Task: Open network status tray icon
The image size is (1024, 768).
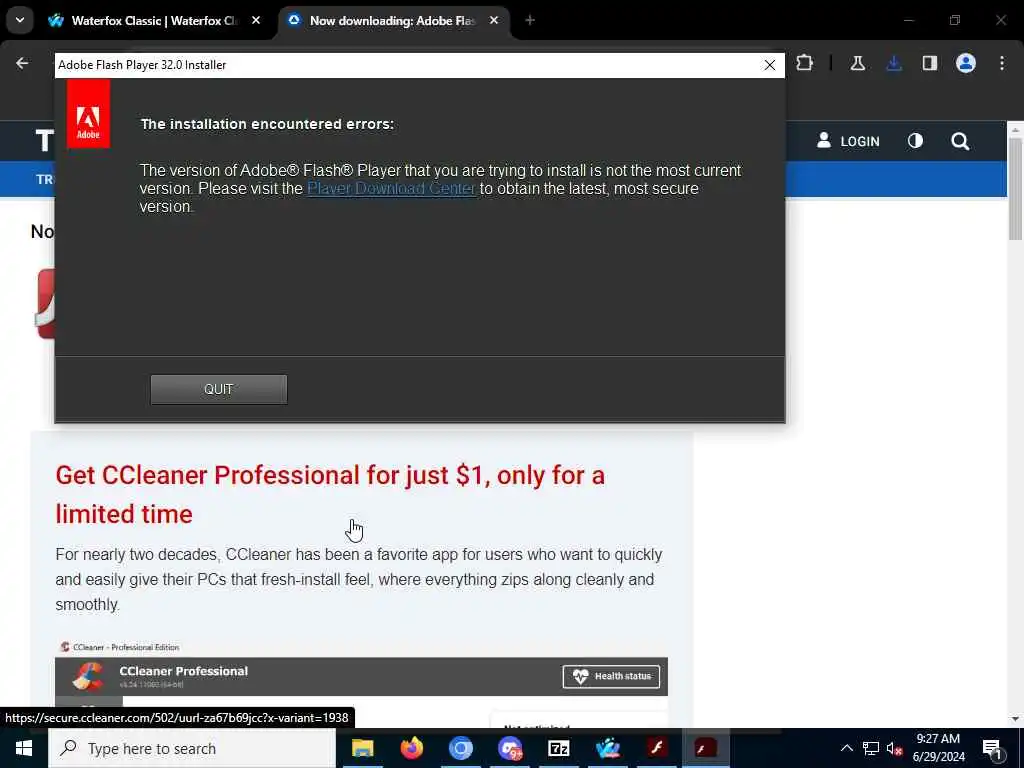Action: click(871, 748)
